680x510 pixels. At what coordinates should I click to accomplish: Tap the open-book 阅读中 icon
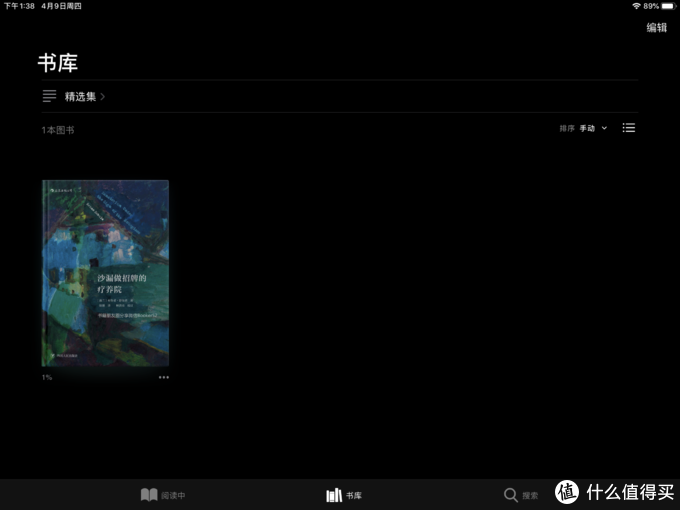[149, 495]
